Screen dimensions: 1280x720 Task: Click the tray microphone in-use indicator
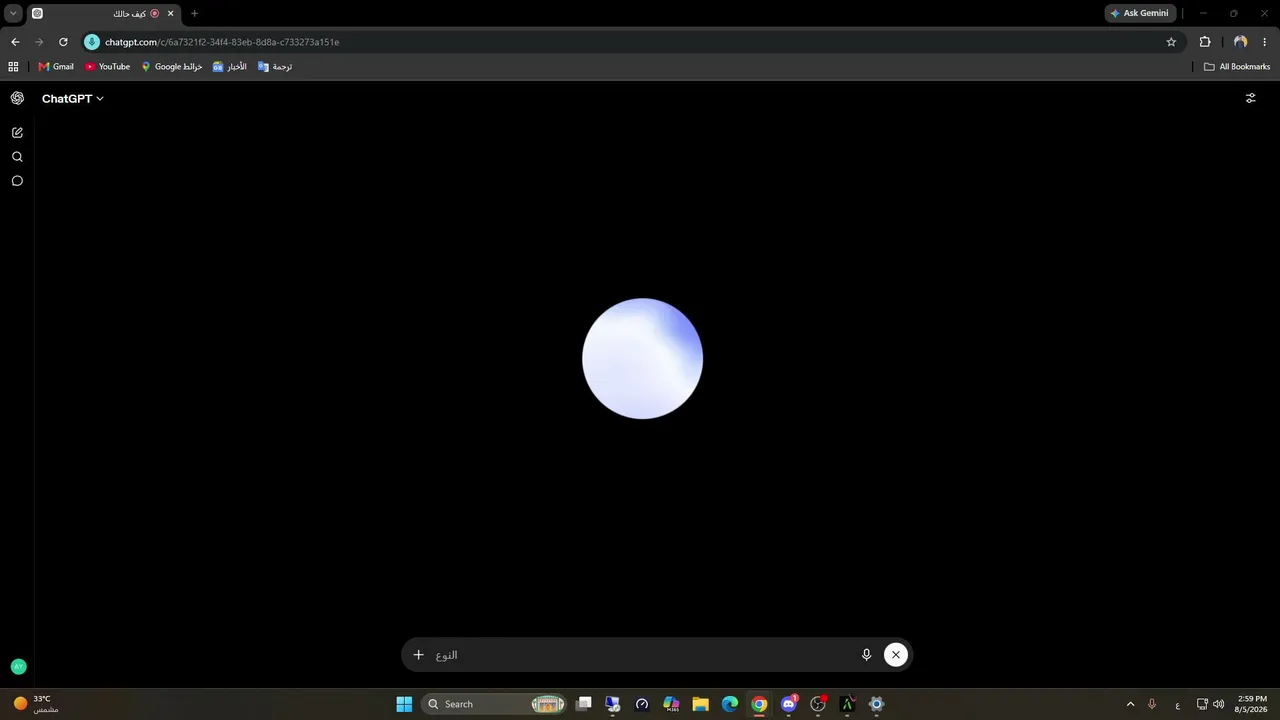[x=1152, y=704]
